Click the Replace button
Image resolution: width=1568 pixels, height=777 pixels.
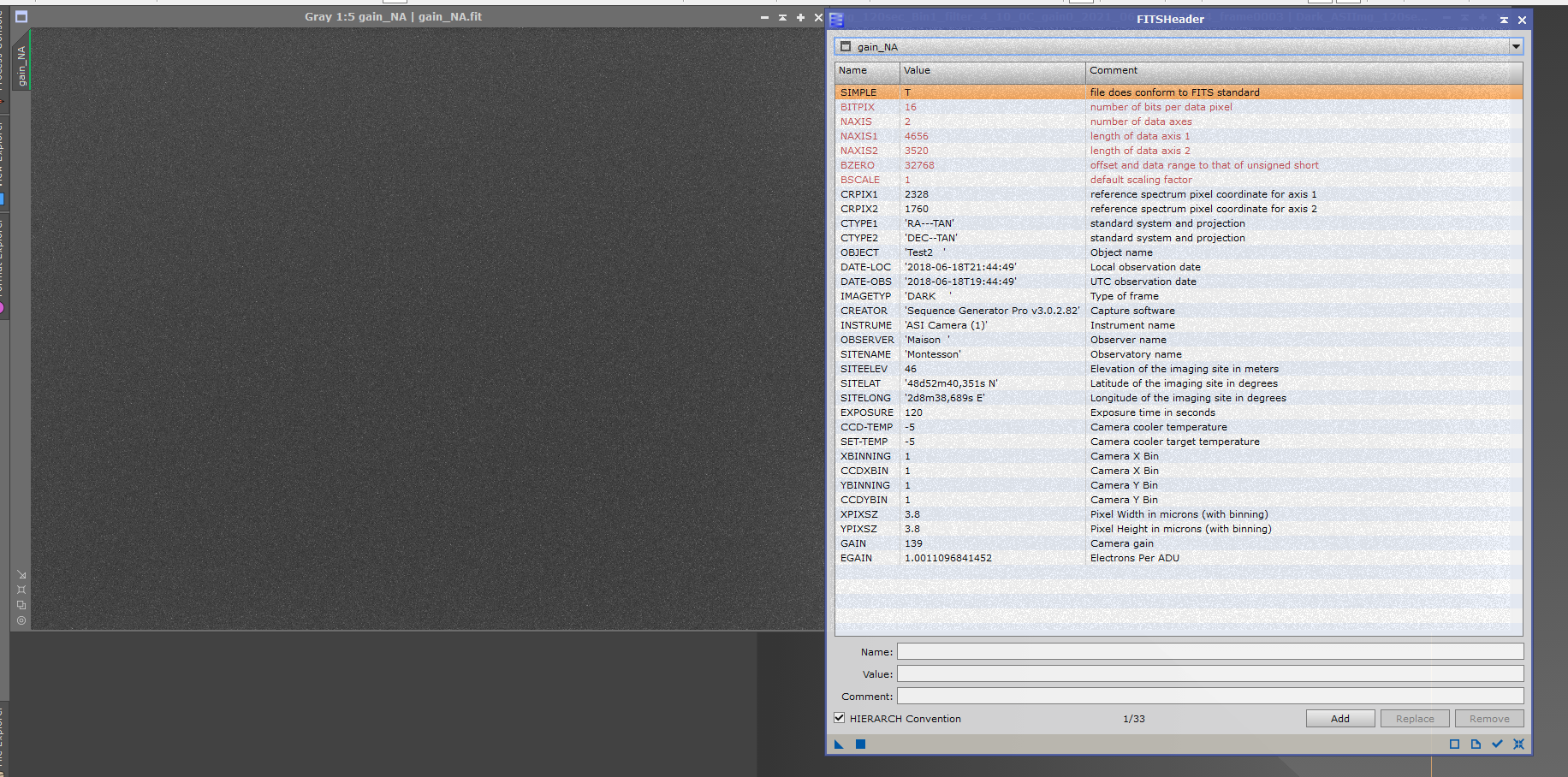tap(1415, 719)
